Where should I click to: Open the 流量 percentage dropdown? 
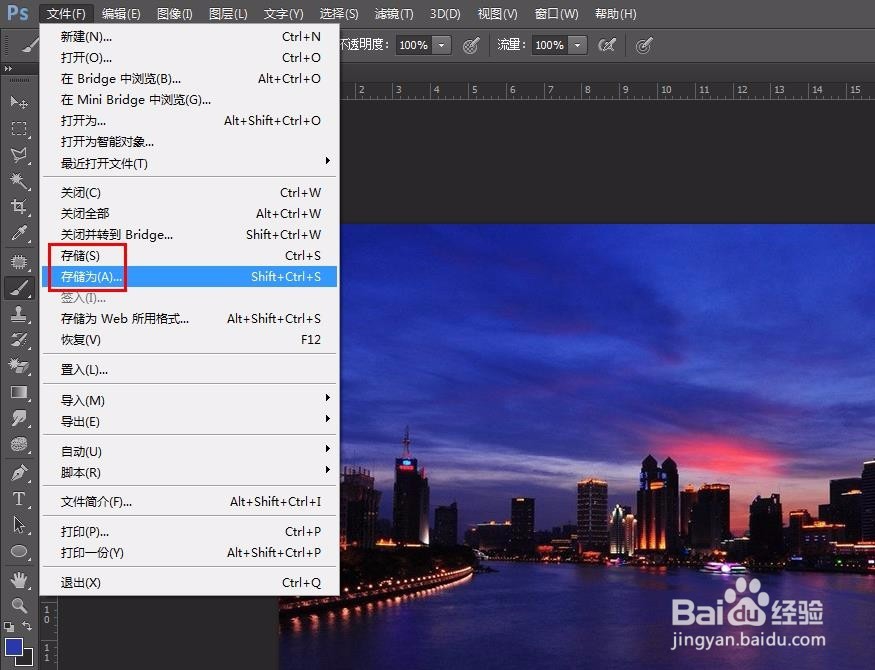click(x=578, y=45)
